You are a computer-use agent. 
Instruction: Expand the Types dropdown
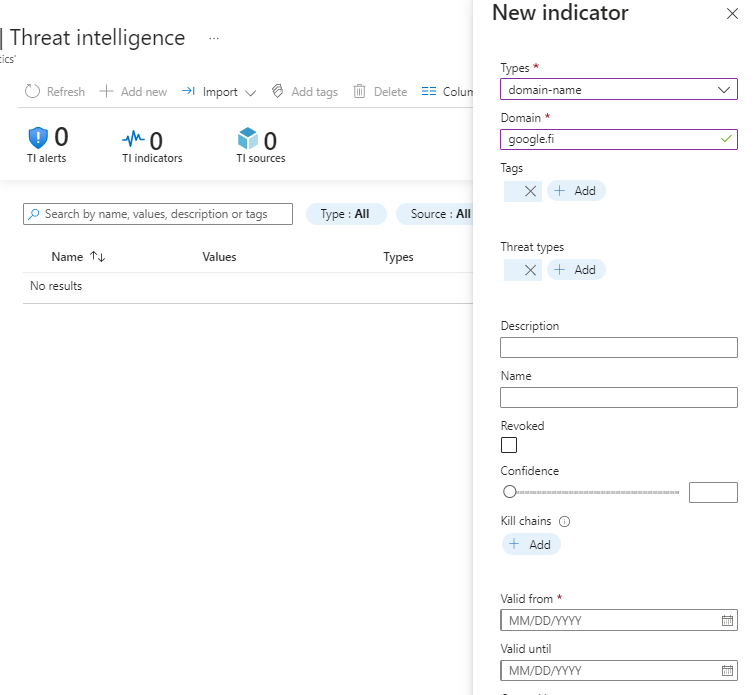click(x=724, y=90)
